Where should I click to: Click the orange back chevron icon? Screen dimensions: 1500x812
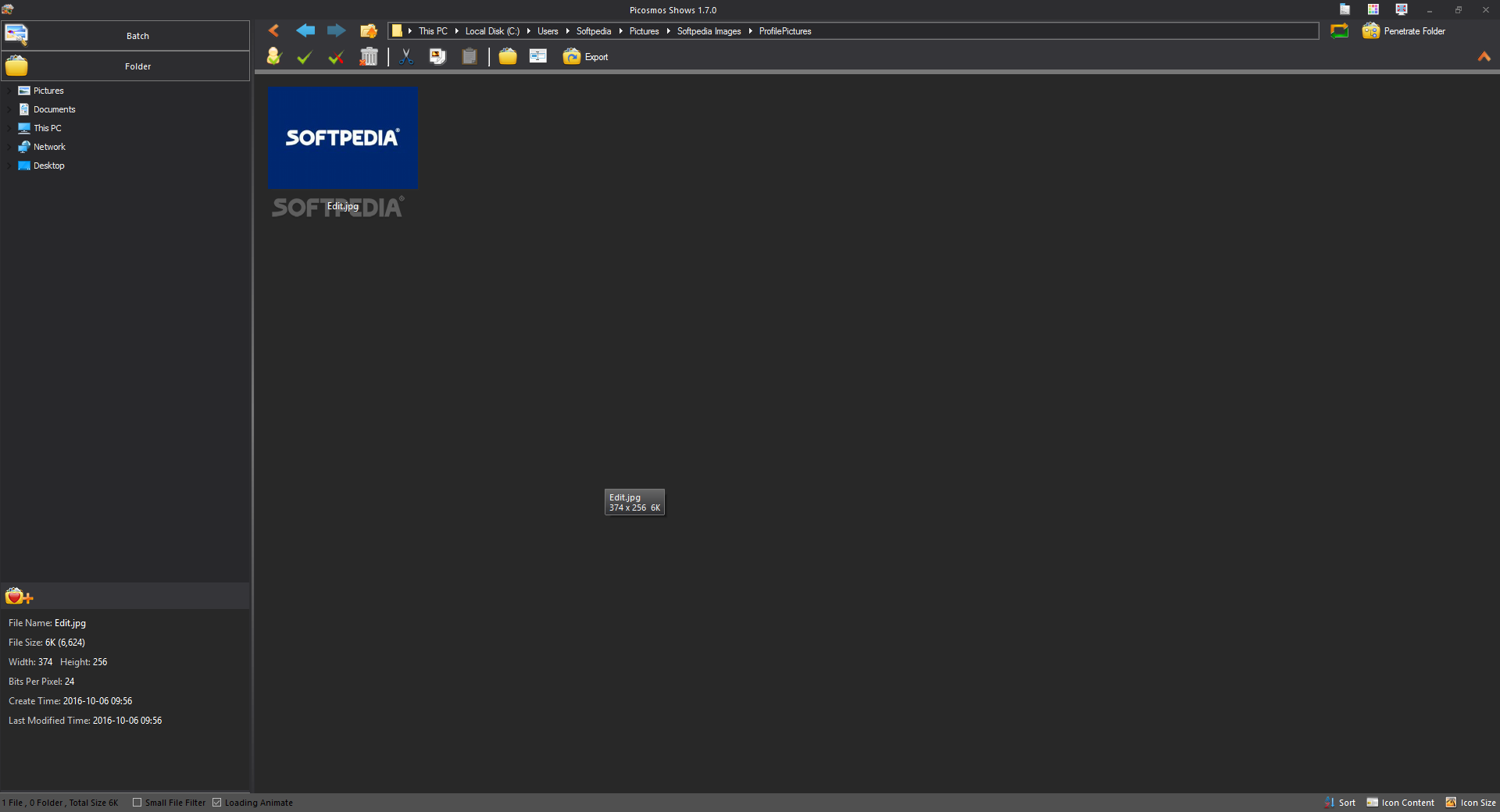pos(273,30)
